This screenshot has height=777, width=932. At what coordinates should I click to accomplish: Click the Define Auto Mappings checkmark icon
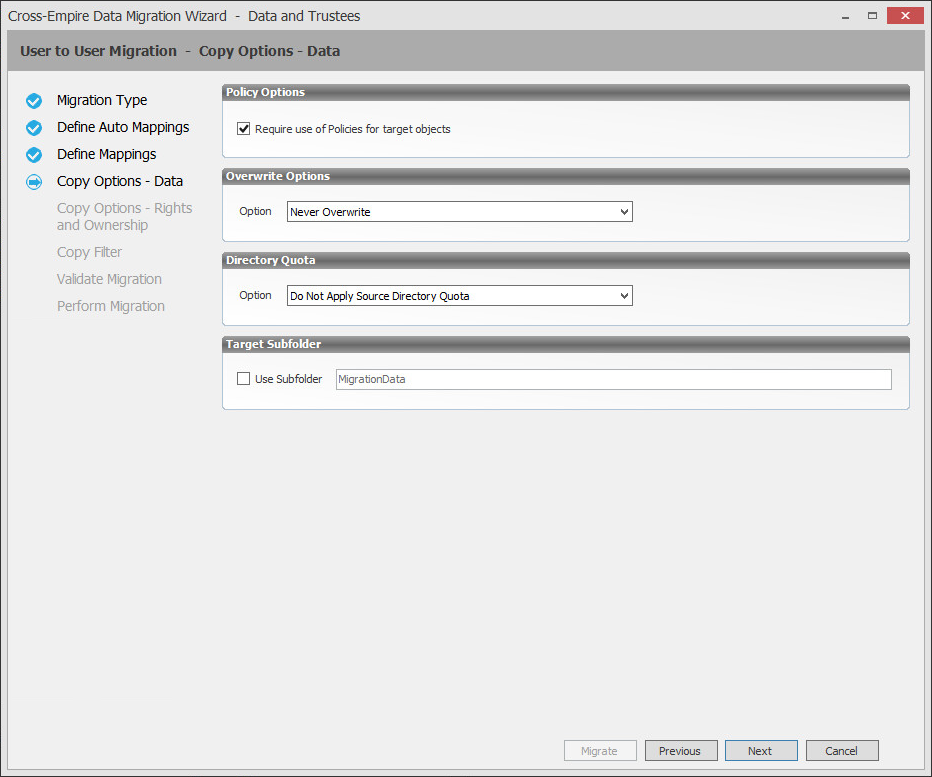tap(34, 128)
